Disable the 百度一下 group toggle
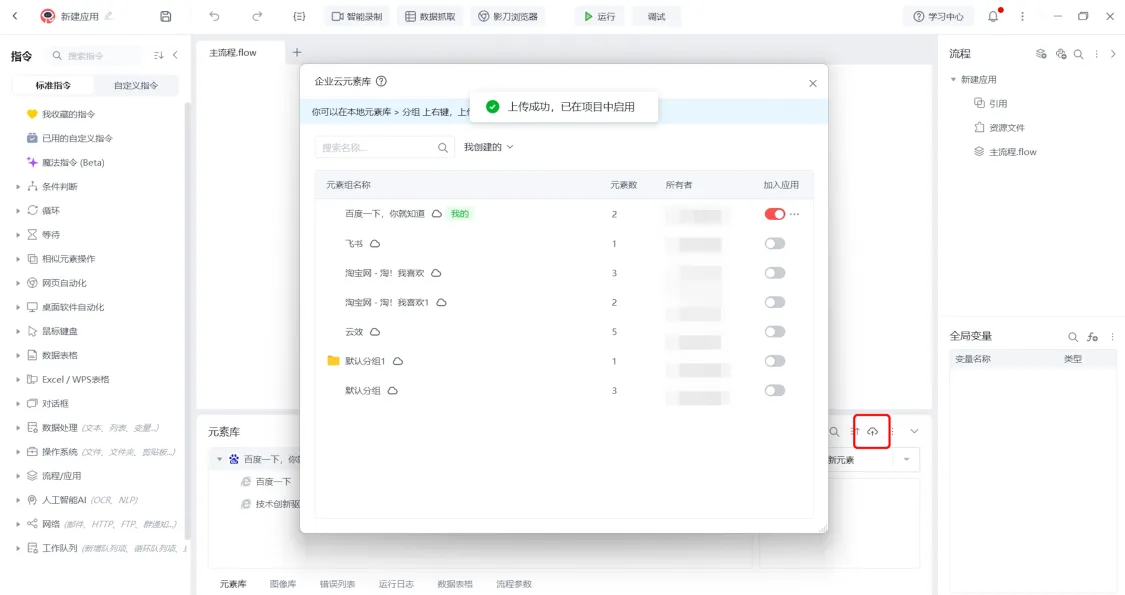Image resolution: width=1125 pixels, height=595 pixels. (x=774, y=214)
